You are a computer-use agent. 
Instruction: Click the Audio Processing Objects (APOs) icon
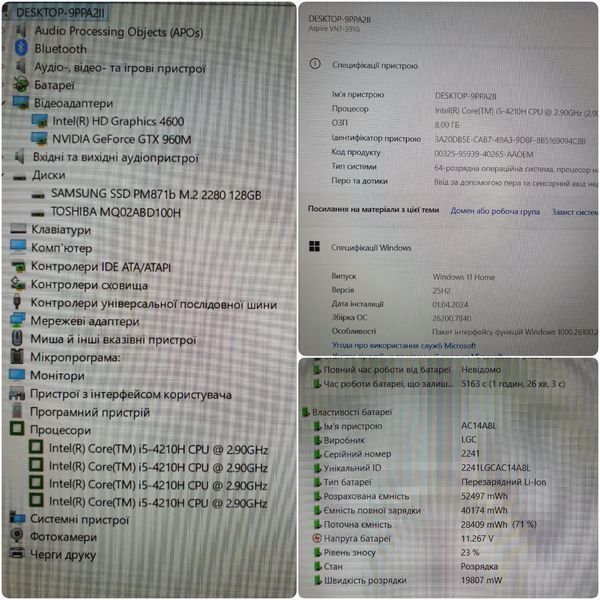[21, 30]
